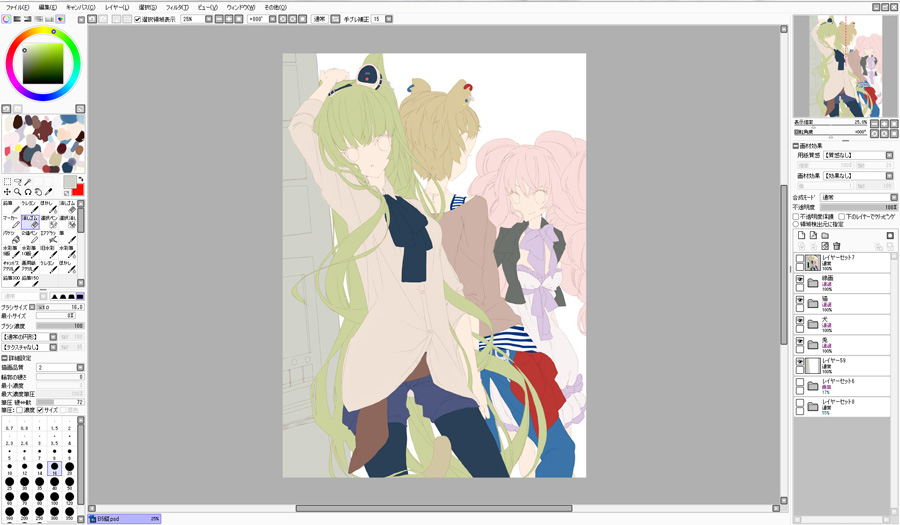Toggle 筆圧 サイズ checkbox
The width and height of the screenshot is (900, 525).
tap(40, 410)
